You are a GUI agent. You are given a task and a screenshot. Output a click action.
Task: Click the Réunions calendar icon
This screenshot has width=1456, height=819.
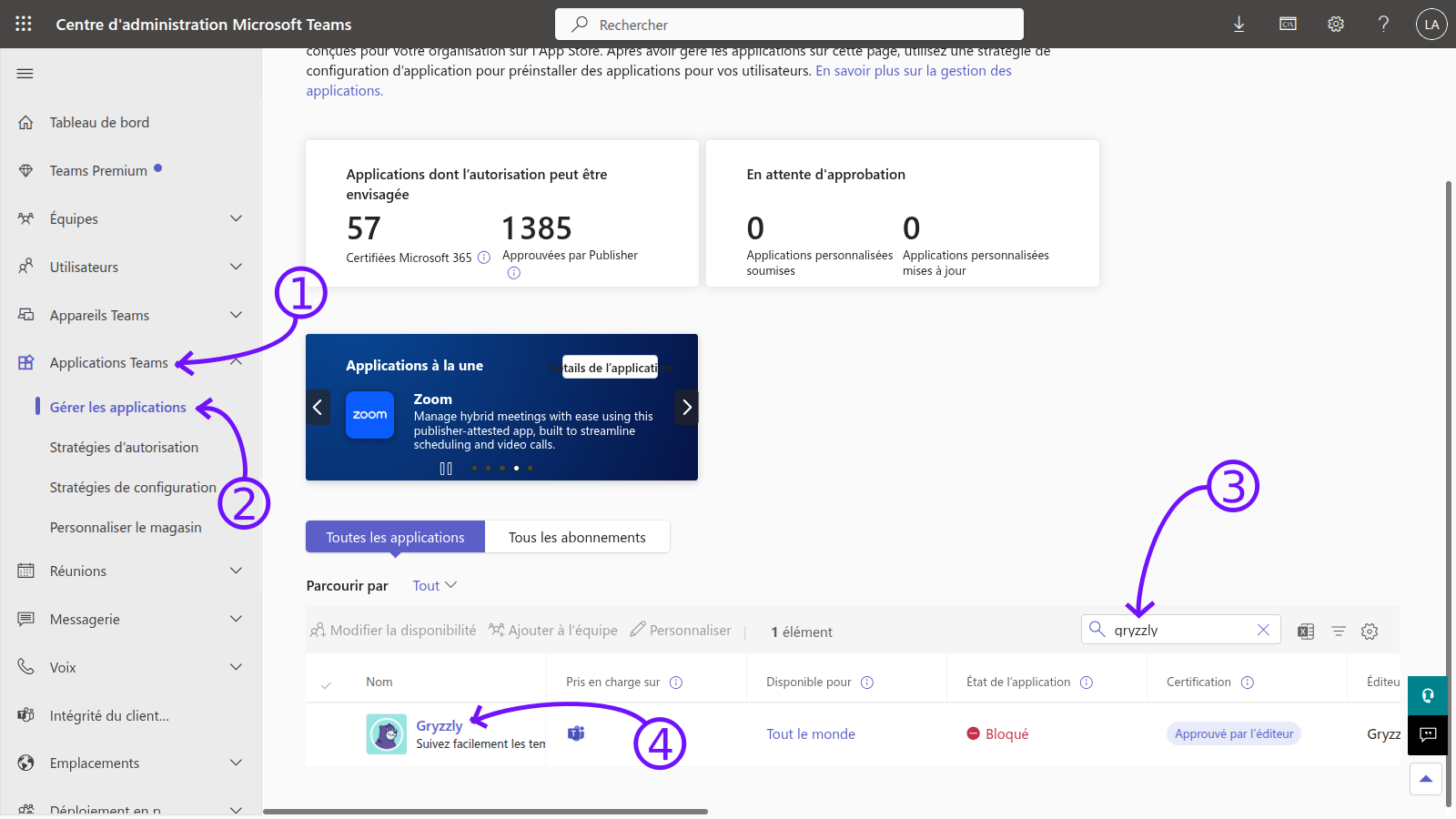[x=26, y=571]
